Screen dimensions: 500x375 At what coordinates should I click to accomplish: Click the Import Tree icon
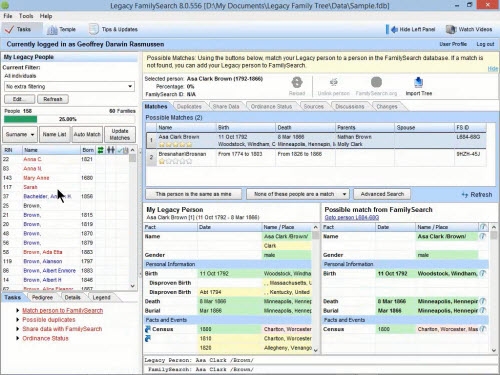click(x=418, y=82)
